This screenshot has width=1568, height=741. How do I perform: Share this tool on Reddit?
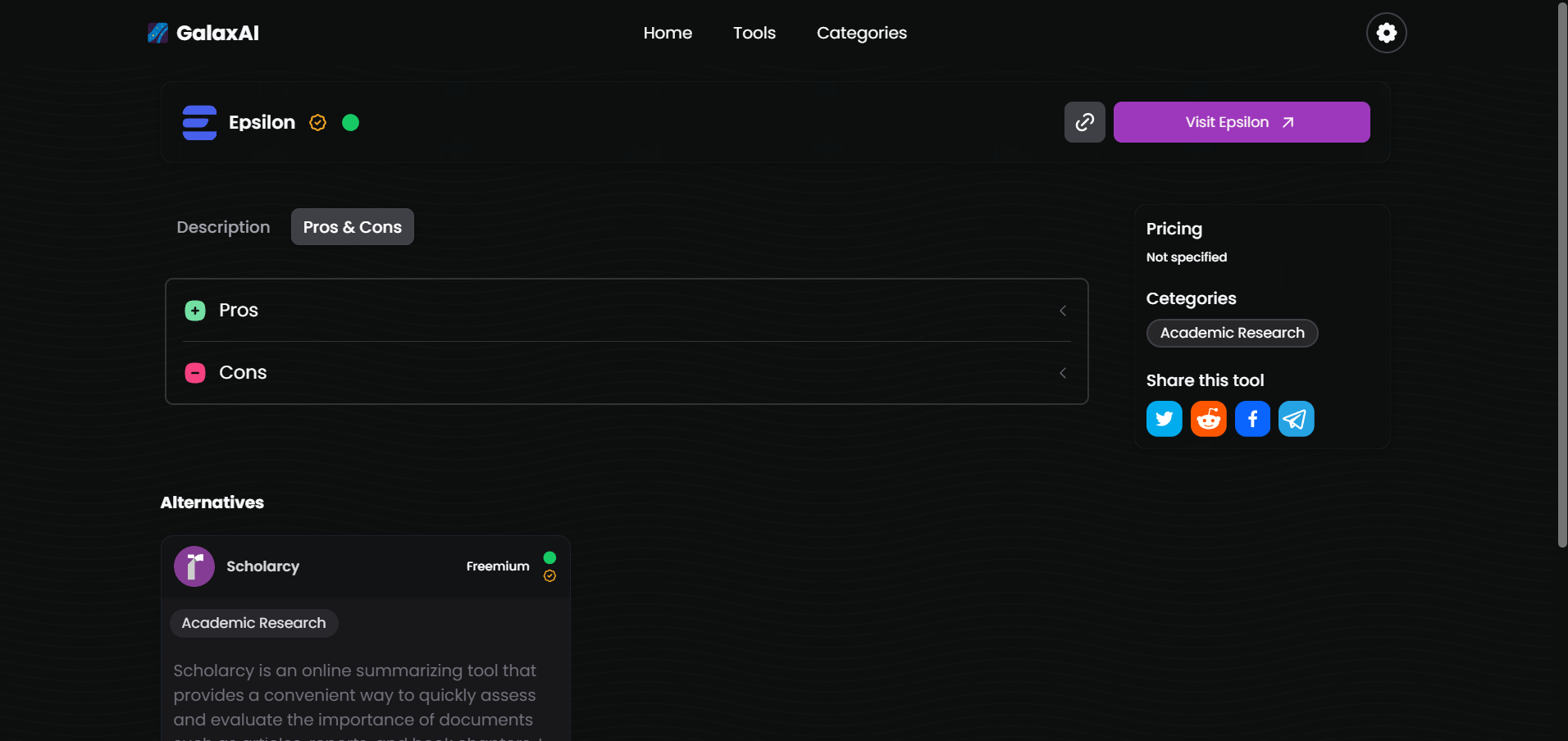(1208, 419)
